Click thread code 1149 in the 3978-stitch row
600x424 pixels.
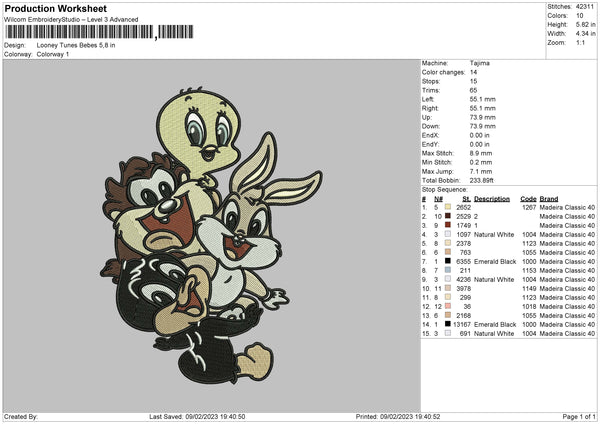(x=529, y=289)
